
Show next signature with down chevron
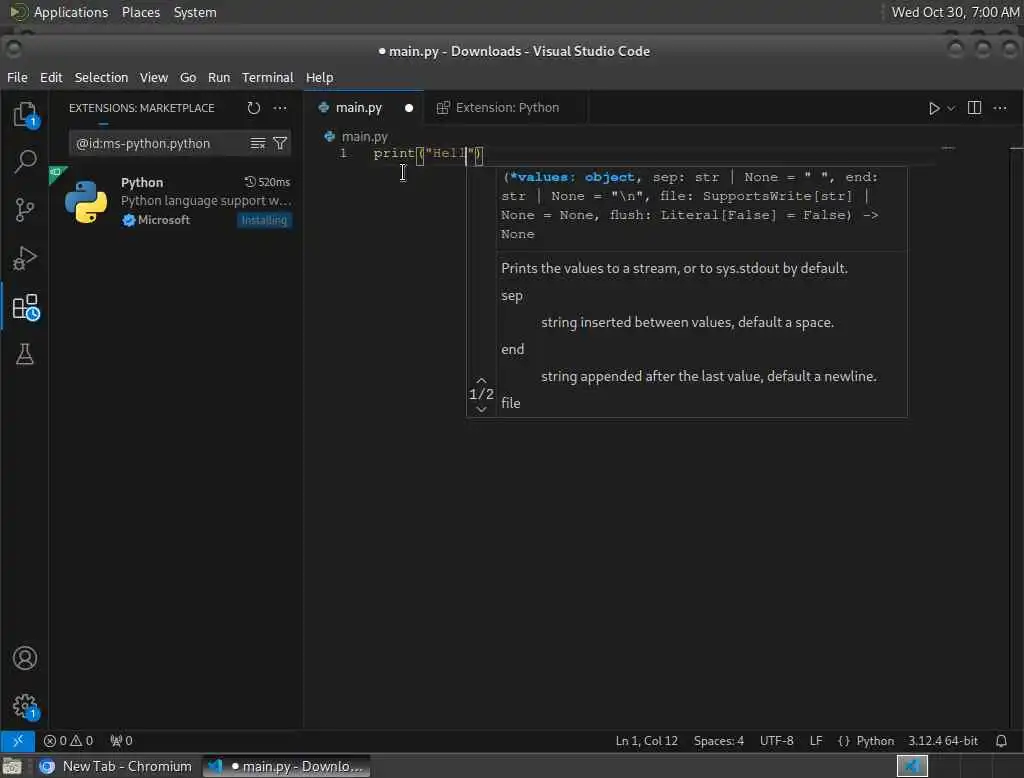point(481,409)
